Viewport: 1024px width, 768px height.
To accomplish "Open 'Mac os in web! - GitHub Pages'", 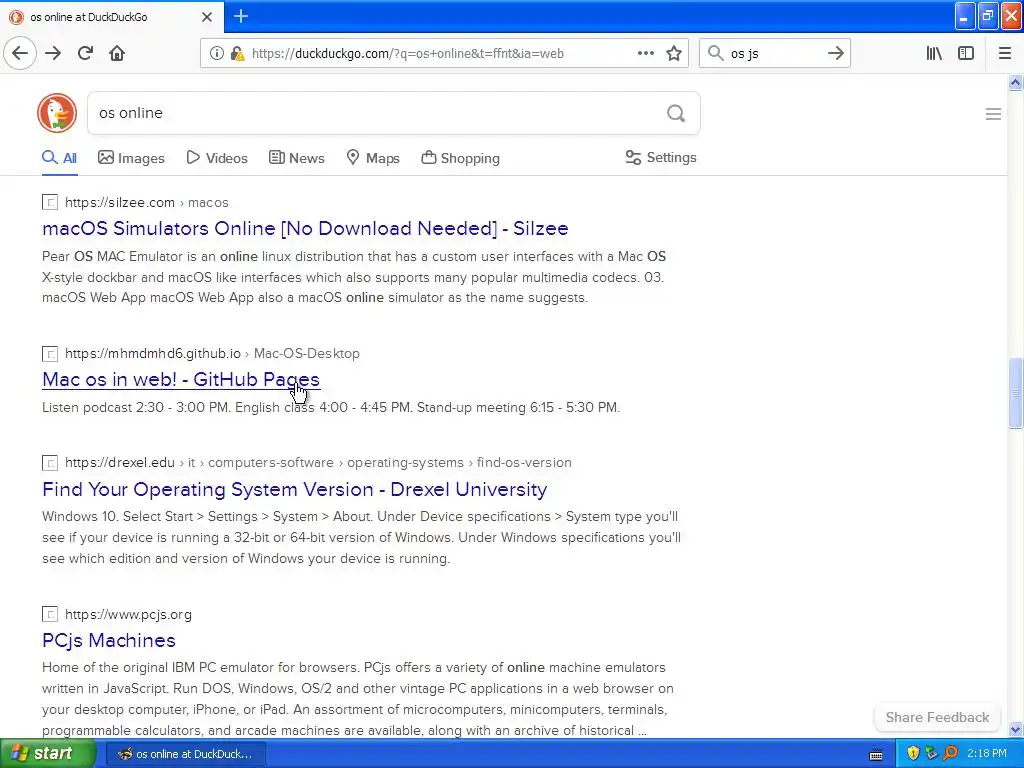I will click(181, 379).
